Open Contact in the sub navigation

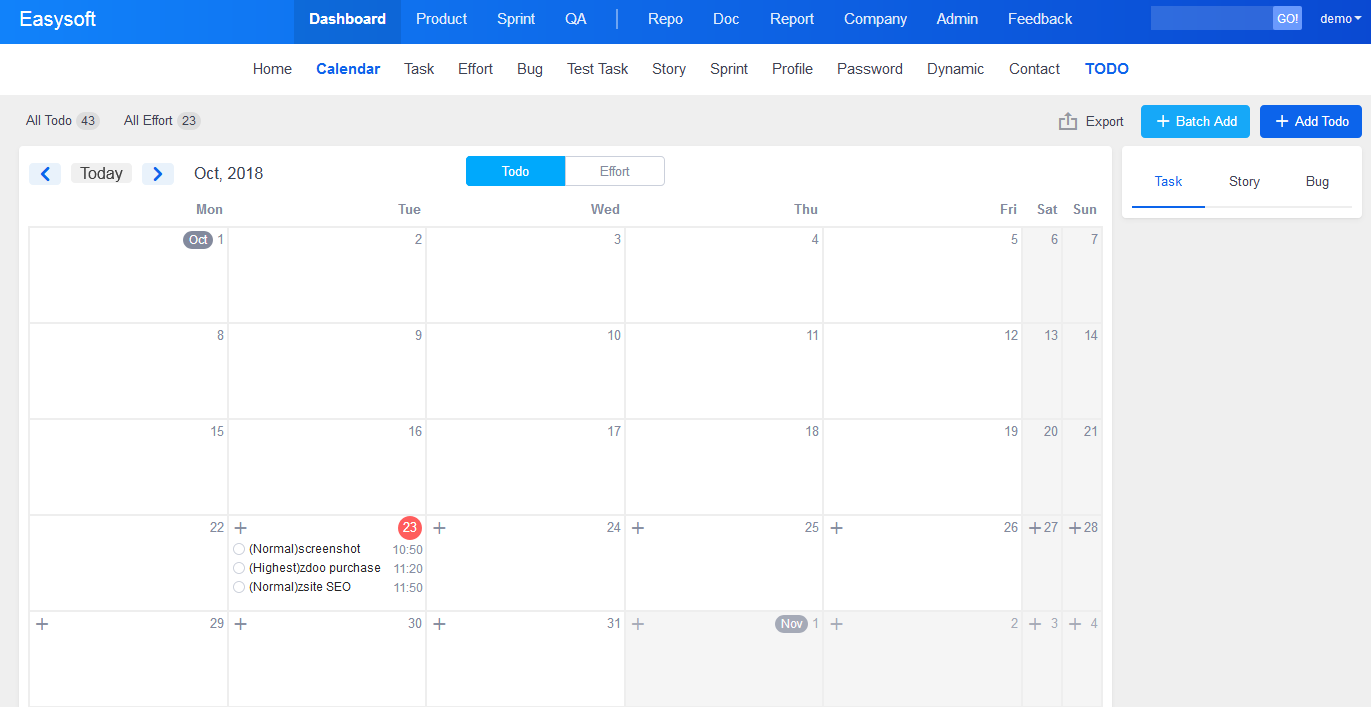(x=1034, y=69)
